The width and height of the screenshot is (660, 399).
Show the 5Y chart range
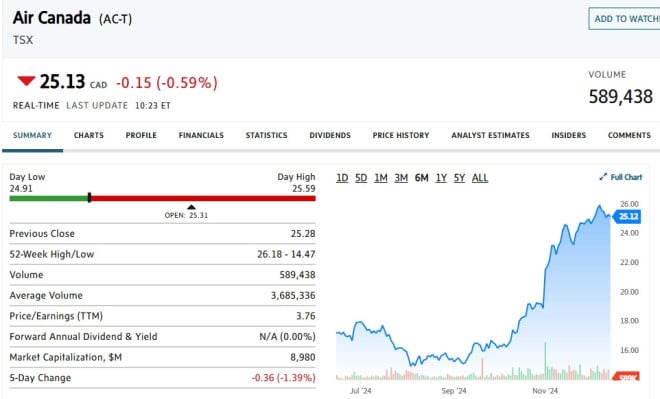[x=459, y=178]
